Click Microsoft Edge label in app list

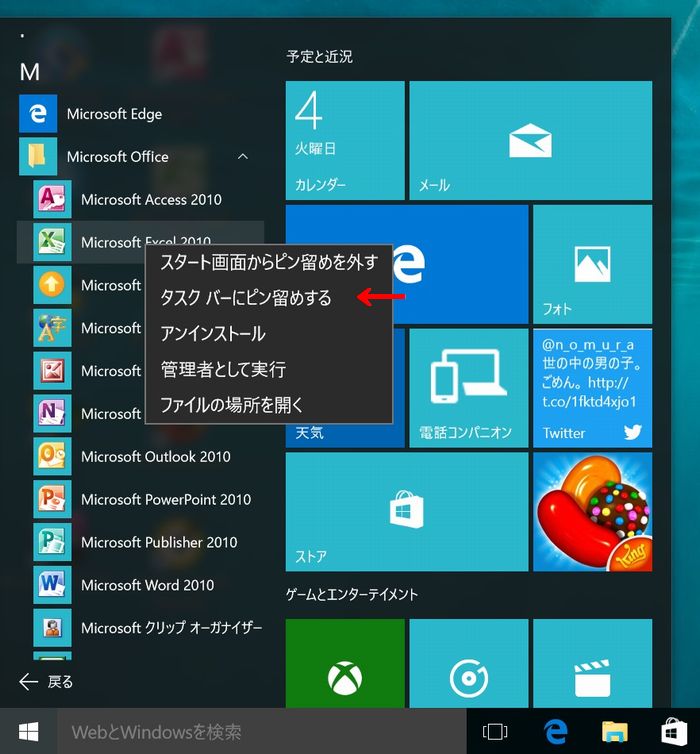(114, 114)
